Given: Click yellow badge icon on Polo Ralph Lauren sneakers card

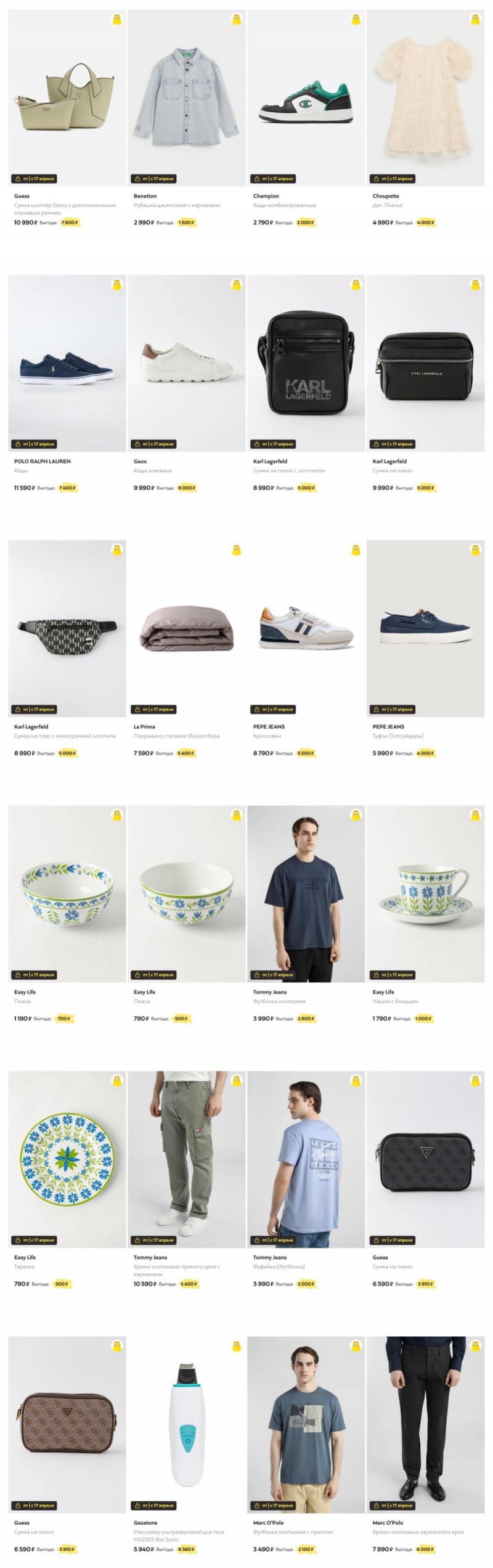Looking at the screenshot, I should point(117,284).
